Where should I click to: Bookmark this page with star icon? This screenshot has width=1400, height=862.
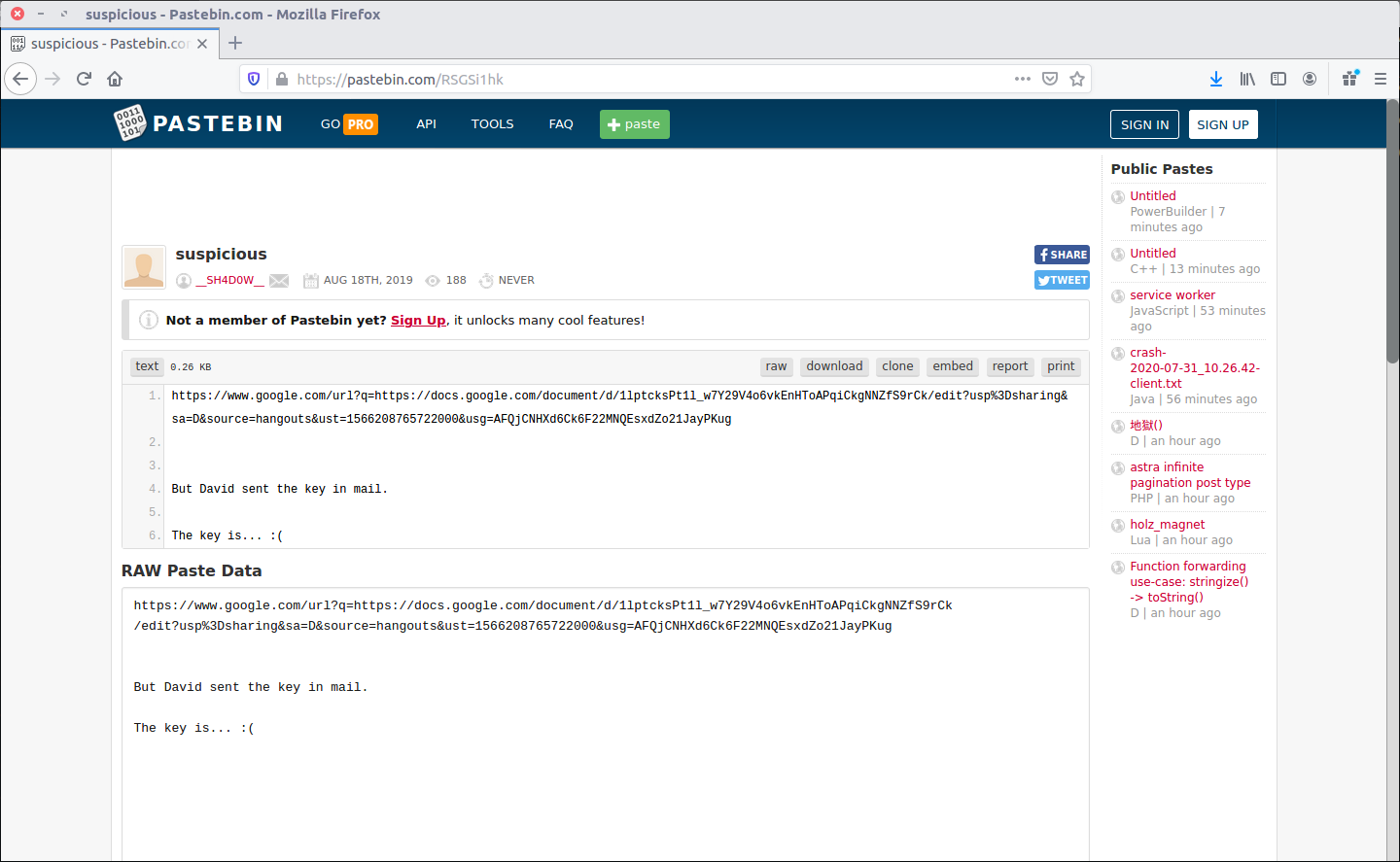click(1077, 79)
